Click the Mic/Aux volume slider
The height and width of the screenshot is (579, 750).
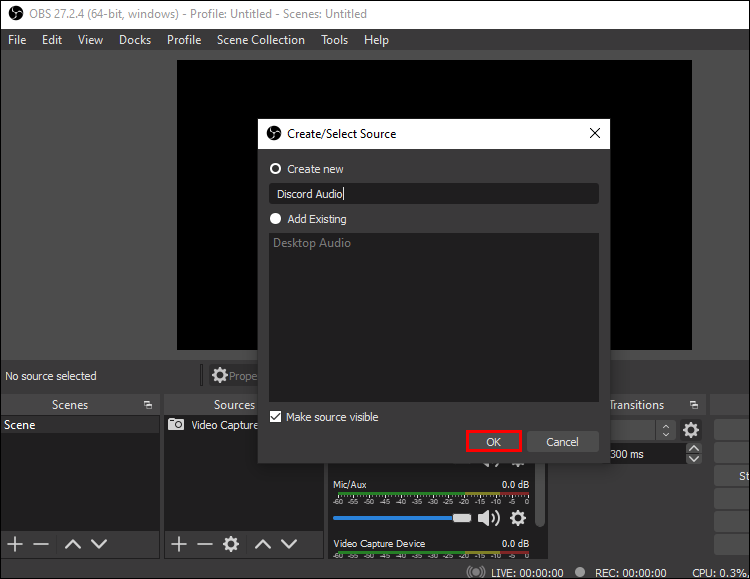tap(400, 518)
